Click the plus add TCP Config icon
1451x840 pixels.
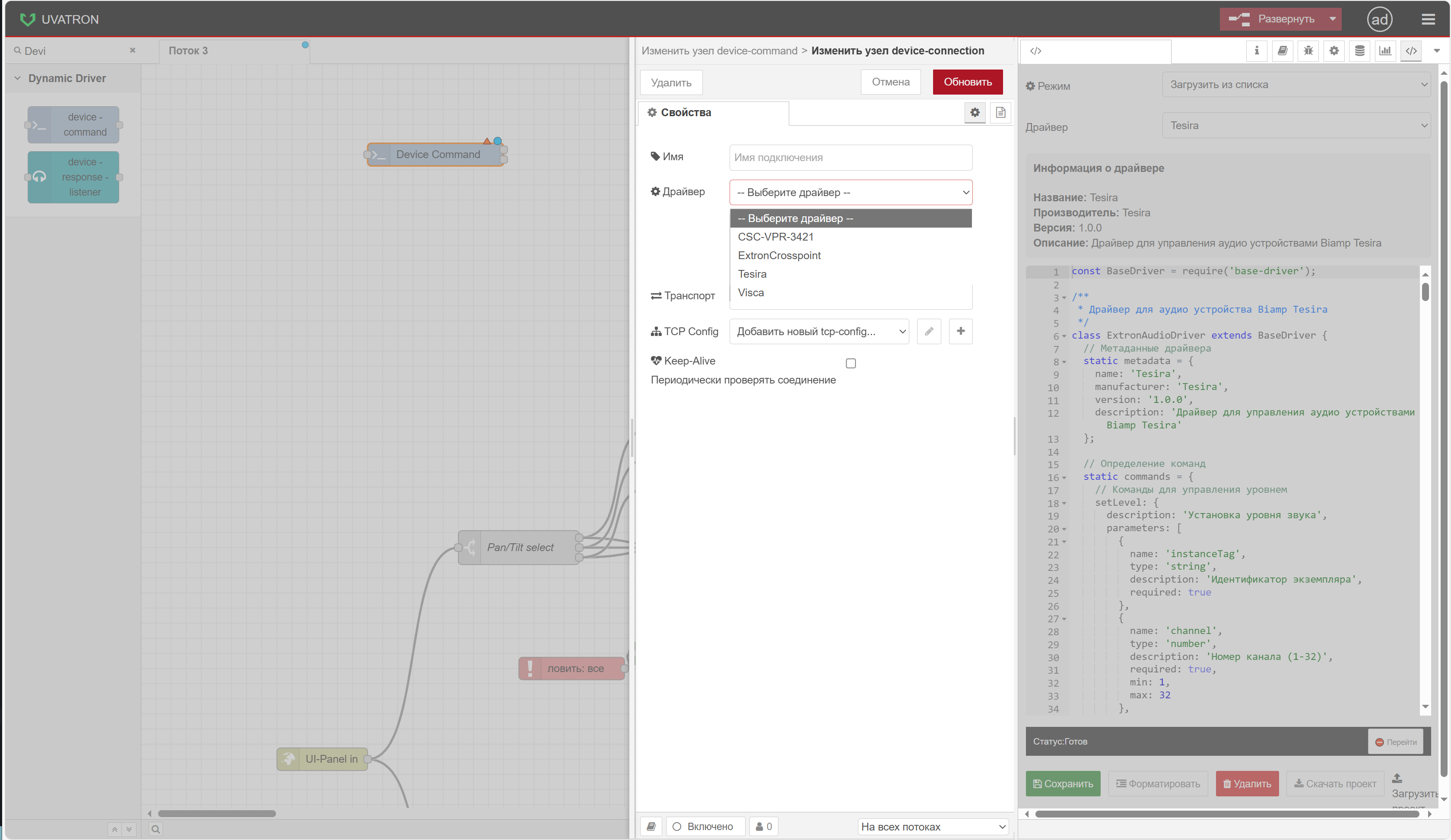960,331
